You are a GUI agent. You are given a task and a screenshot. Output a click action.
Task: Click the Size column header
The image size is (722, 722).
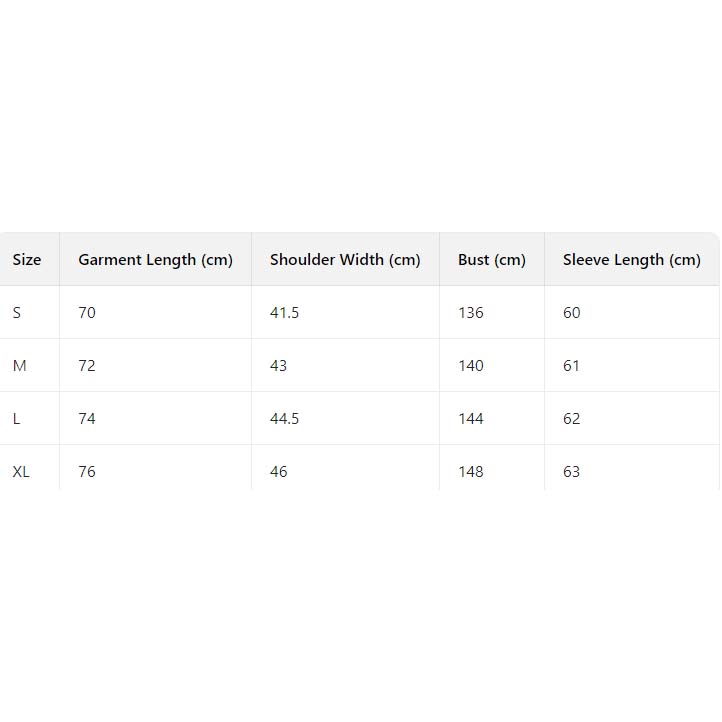(27, 260)
